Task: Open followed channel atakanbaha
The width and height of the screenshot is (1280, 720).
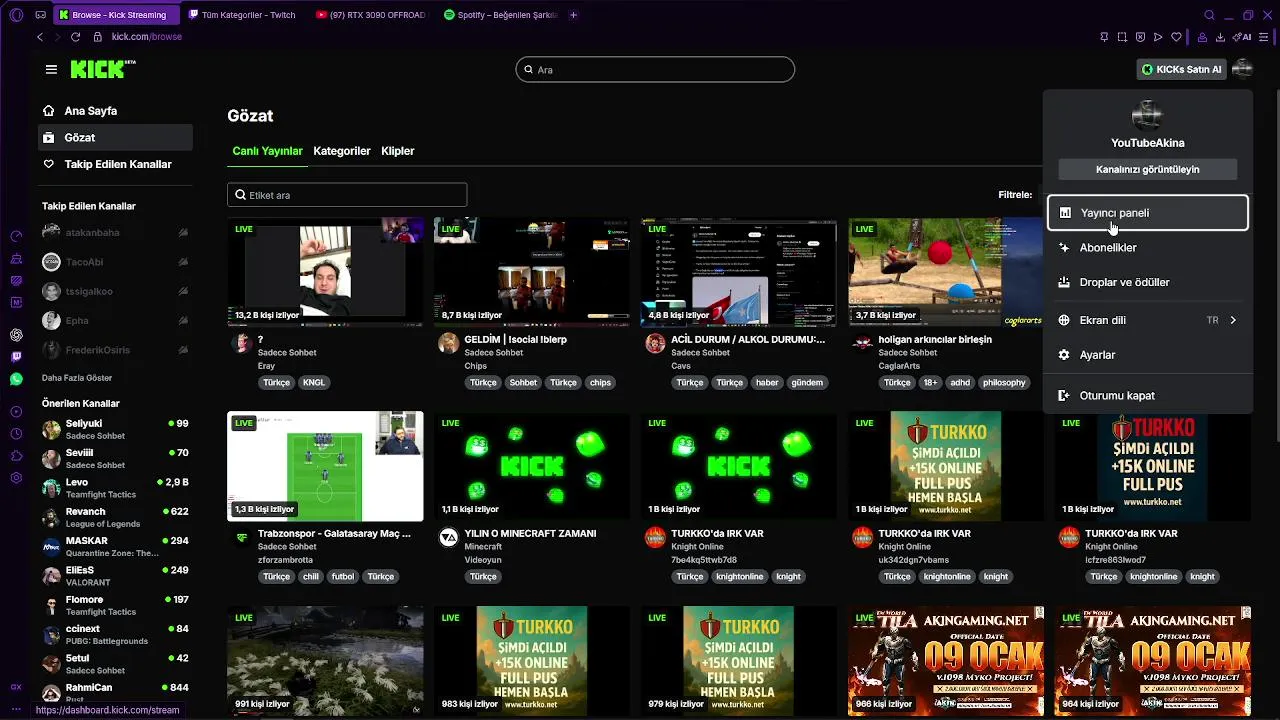Action: click(x=116, y=232)
